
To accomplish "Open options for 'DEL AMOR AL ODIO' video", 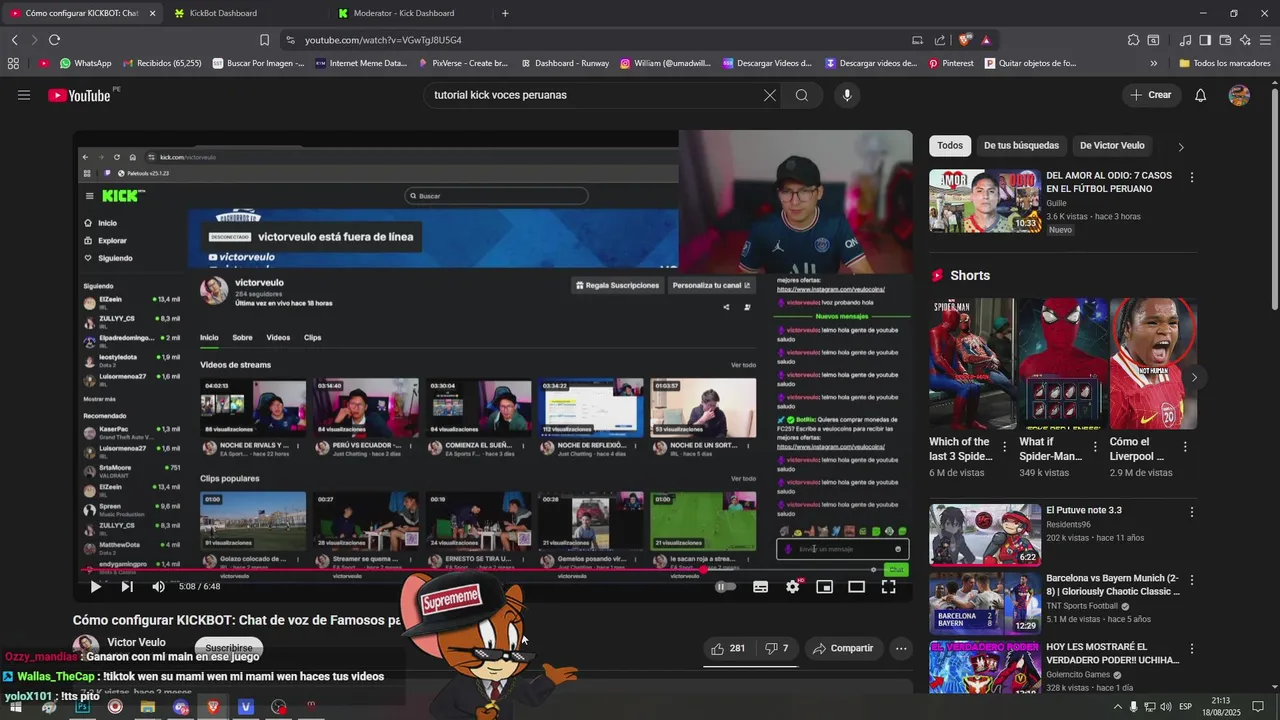I will point(1191,177).
